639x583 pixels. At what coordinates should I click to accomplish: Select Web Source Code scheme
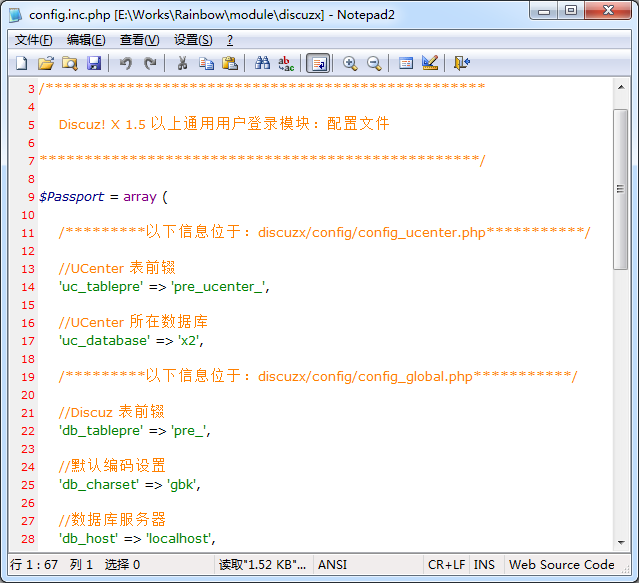click(561, 565)
